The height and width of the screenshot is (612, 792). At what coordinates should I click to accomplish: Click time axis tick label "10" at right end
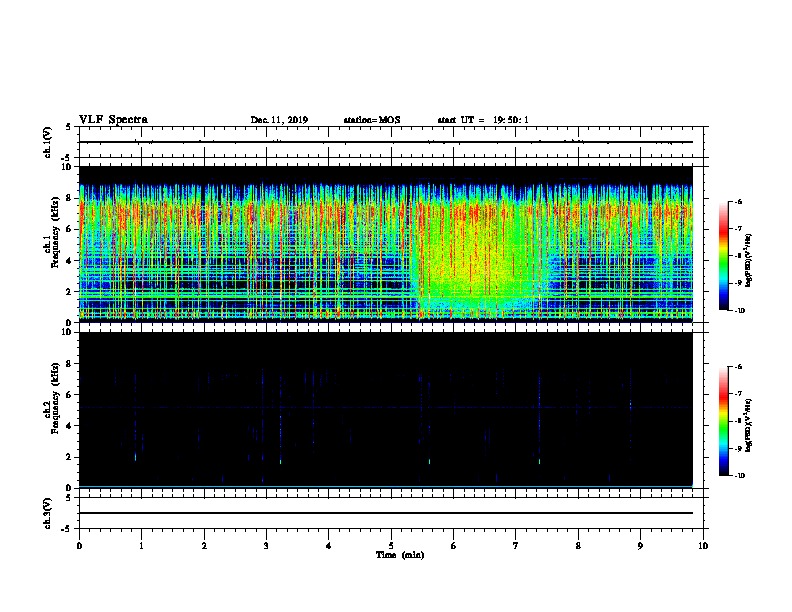[703, 545]
